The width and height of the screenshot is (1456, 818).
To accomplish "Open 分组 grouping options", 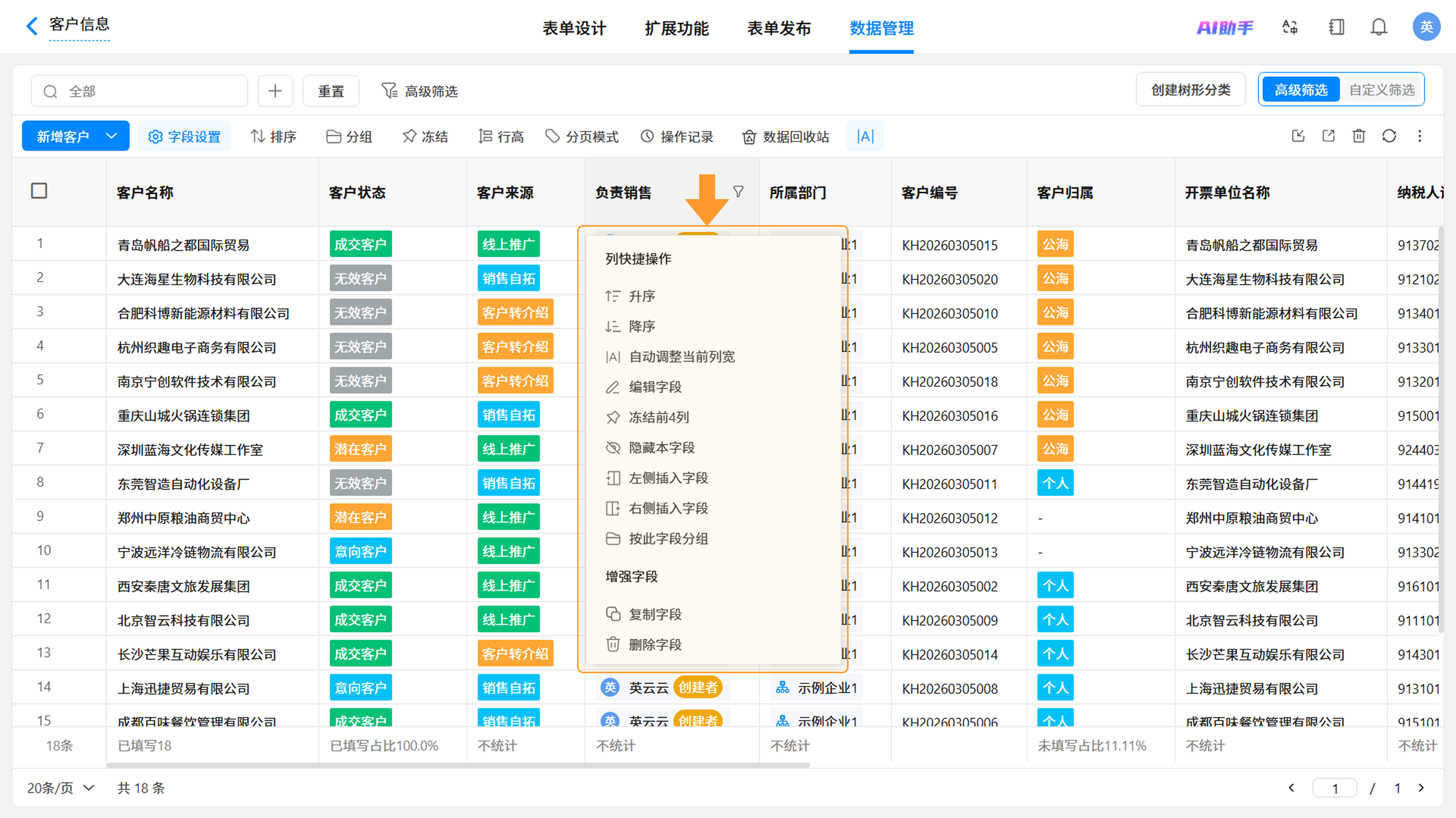I will (x=349, y=136).
